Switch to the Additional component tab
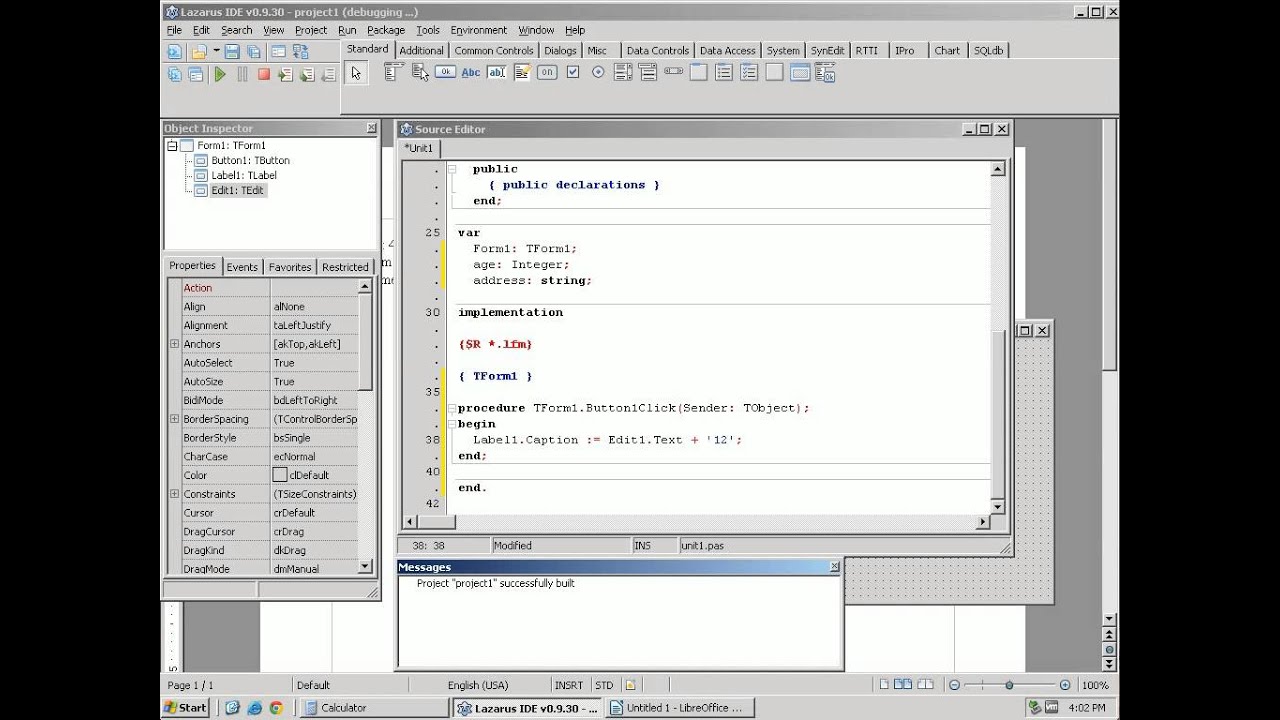 pyautogui.click(x=421, y=50)
